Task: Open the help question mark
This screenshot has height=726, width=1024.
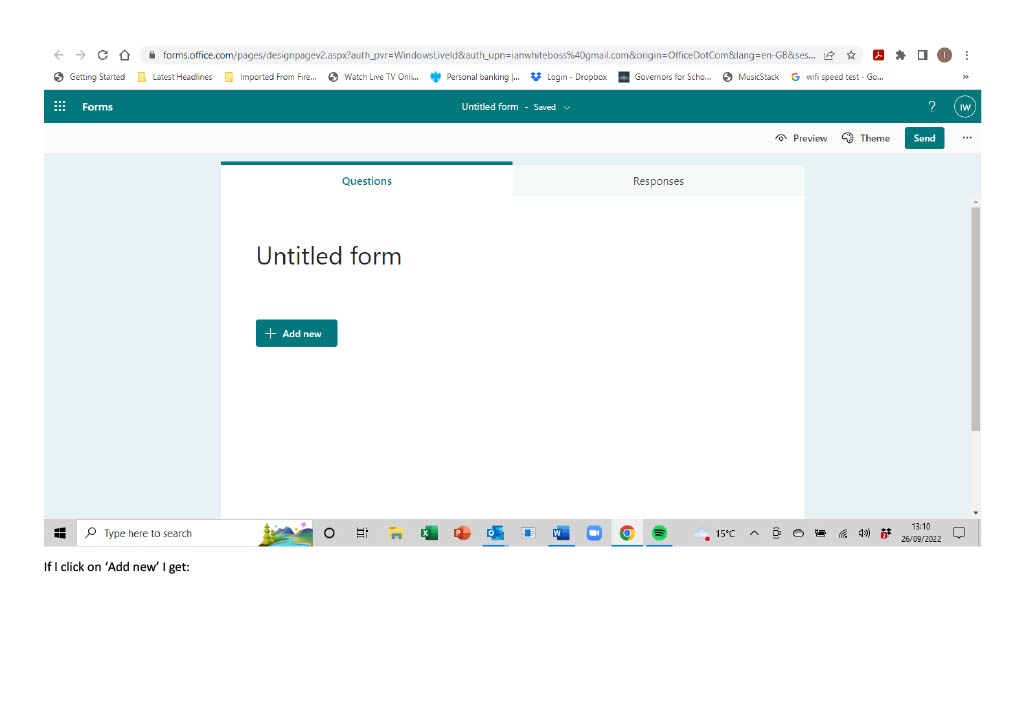Action: point(932,106)
